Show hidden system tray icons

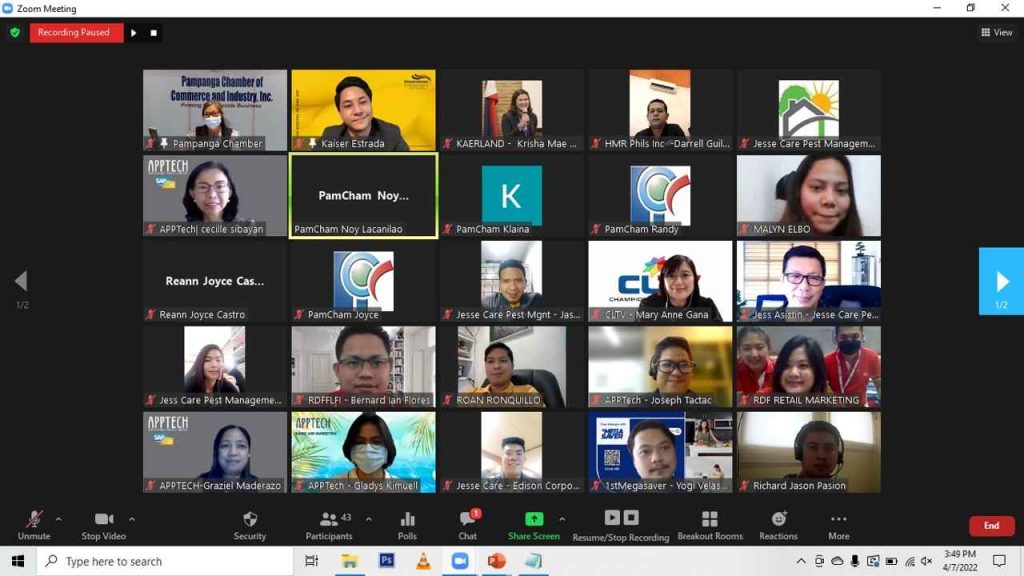click(x=801, y=561)
